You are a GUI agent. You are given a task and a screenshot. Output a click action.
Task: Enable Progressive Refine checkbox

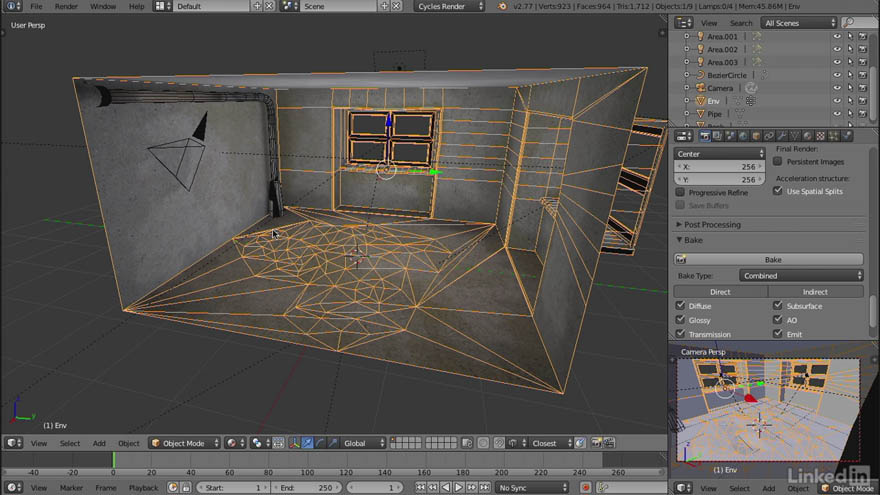coord(680,192)
